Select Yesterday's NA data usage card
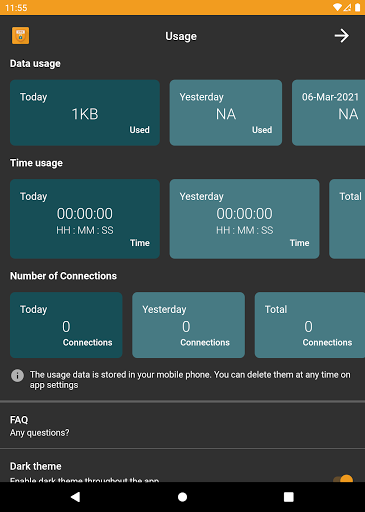Screen dimensions: 365x512 pyautogui.click(x=226, y=113)
